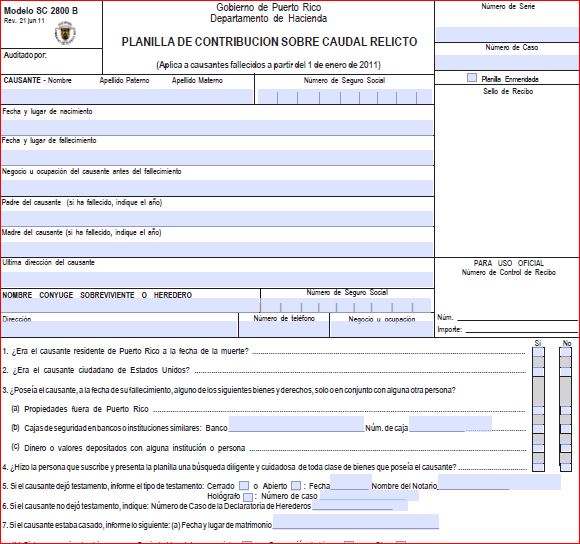The width and height of the screenshot is (580, 544).
Task: Mark Sí for Propiedades fuera de Puerto Rico
Action: point(538,410)
